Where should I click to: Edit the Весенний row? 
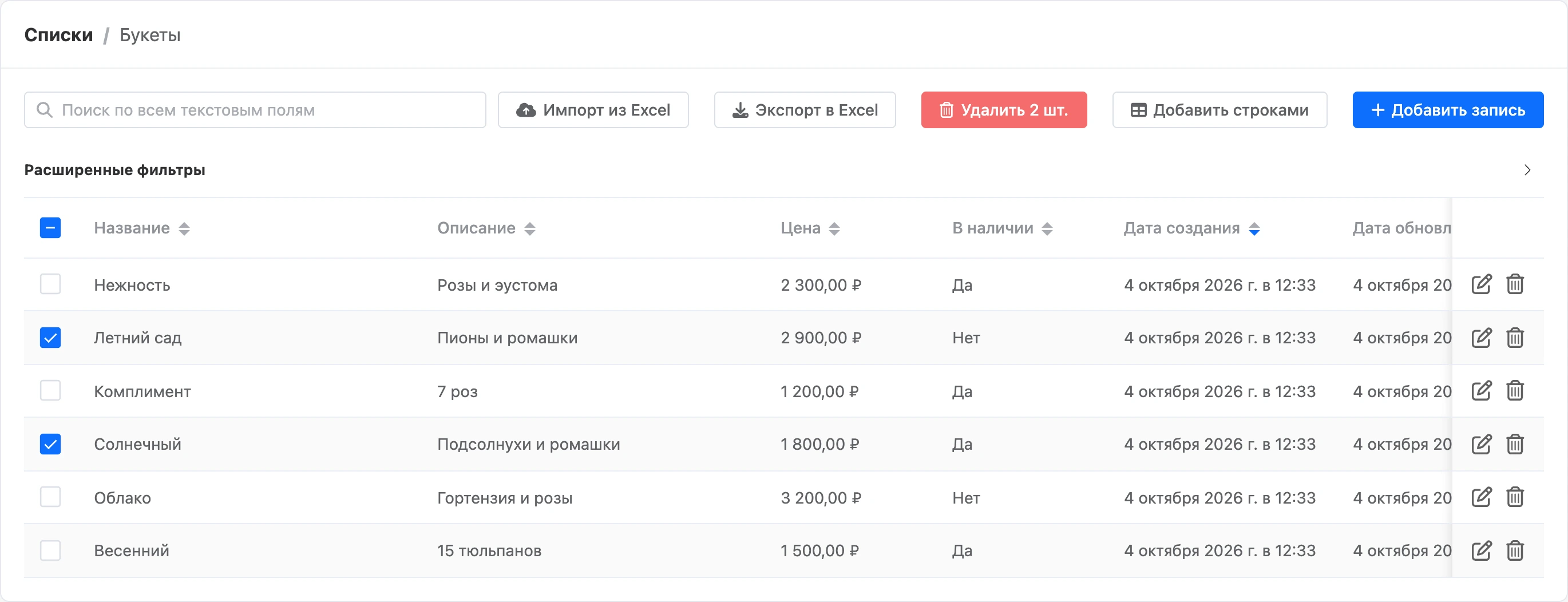tap(1481, 551)
